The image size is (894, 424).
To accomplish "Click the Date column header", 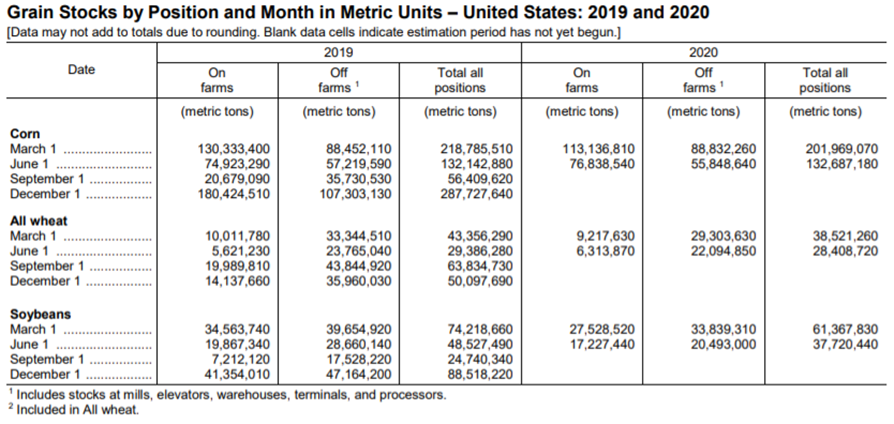I will click(x=82, y=70).
